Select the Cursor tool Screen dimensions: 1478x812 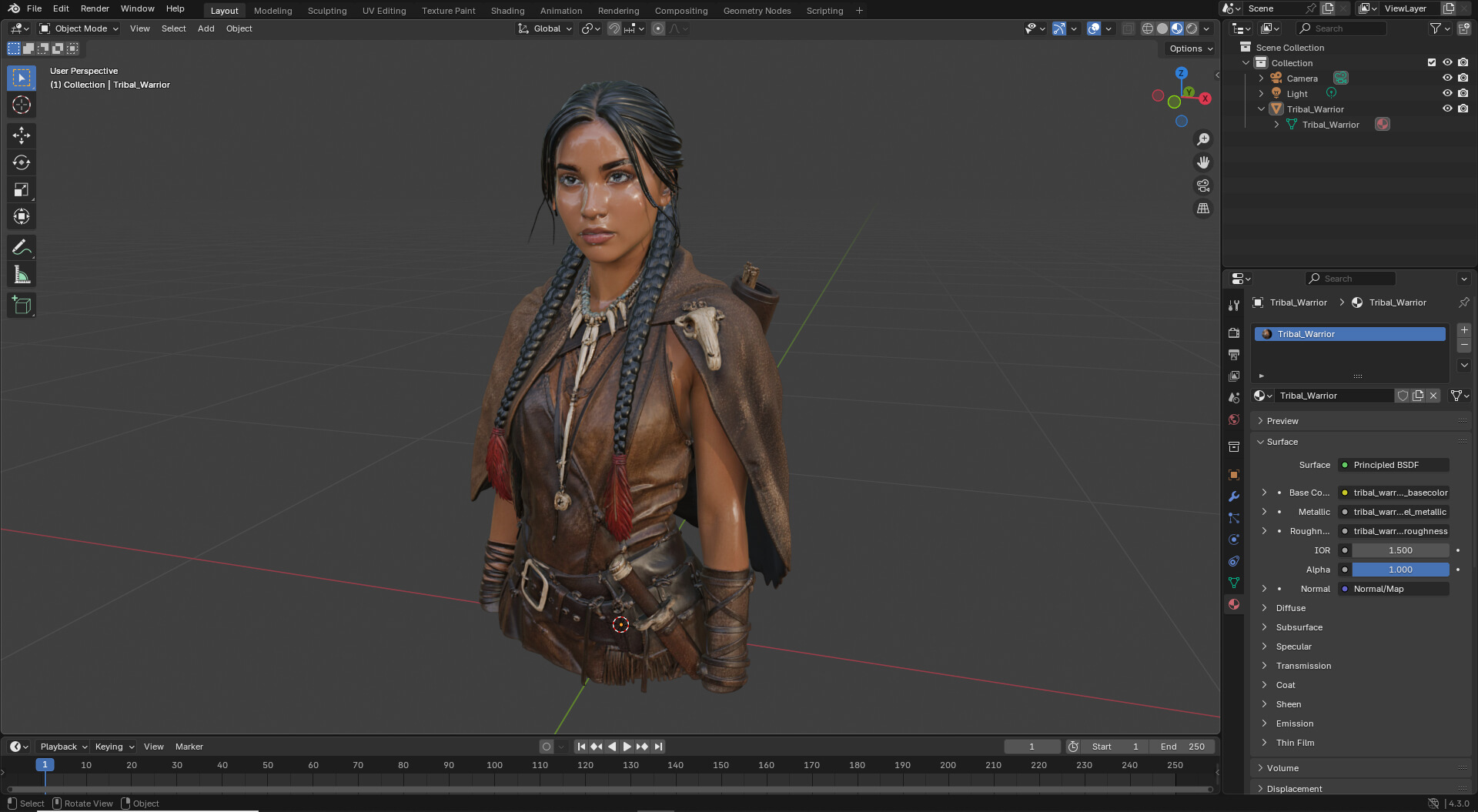(22, 105)
